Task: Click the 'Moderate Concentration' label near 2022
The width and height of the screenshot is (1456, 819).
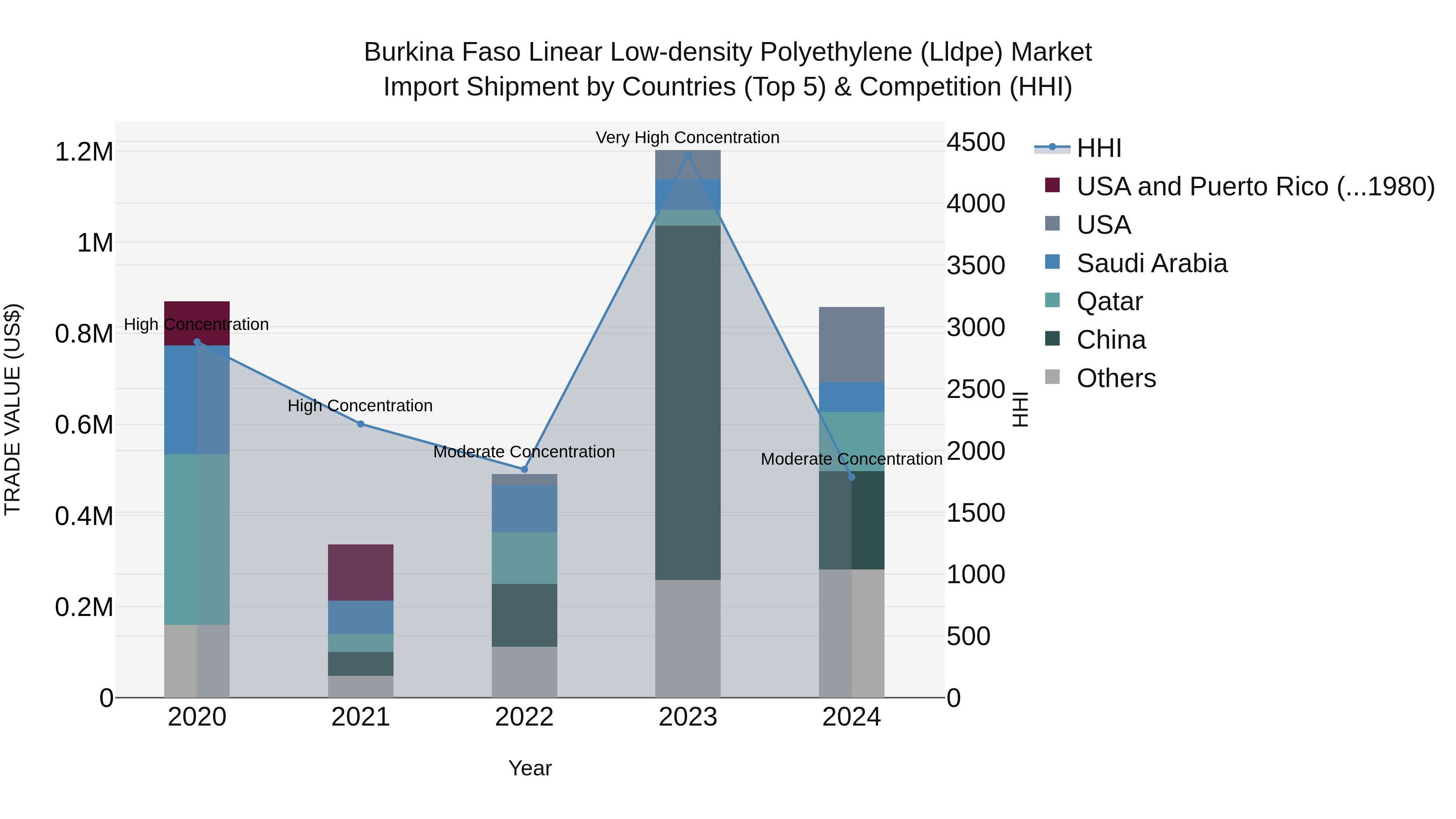Action: [524, 452]
